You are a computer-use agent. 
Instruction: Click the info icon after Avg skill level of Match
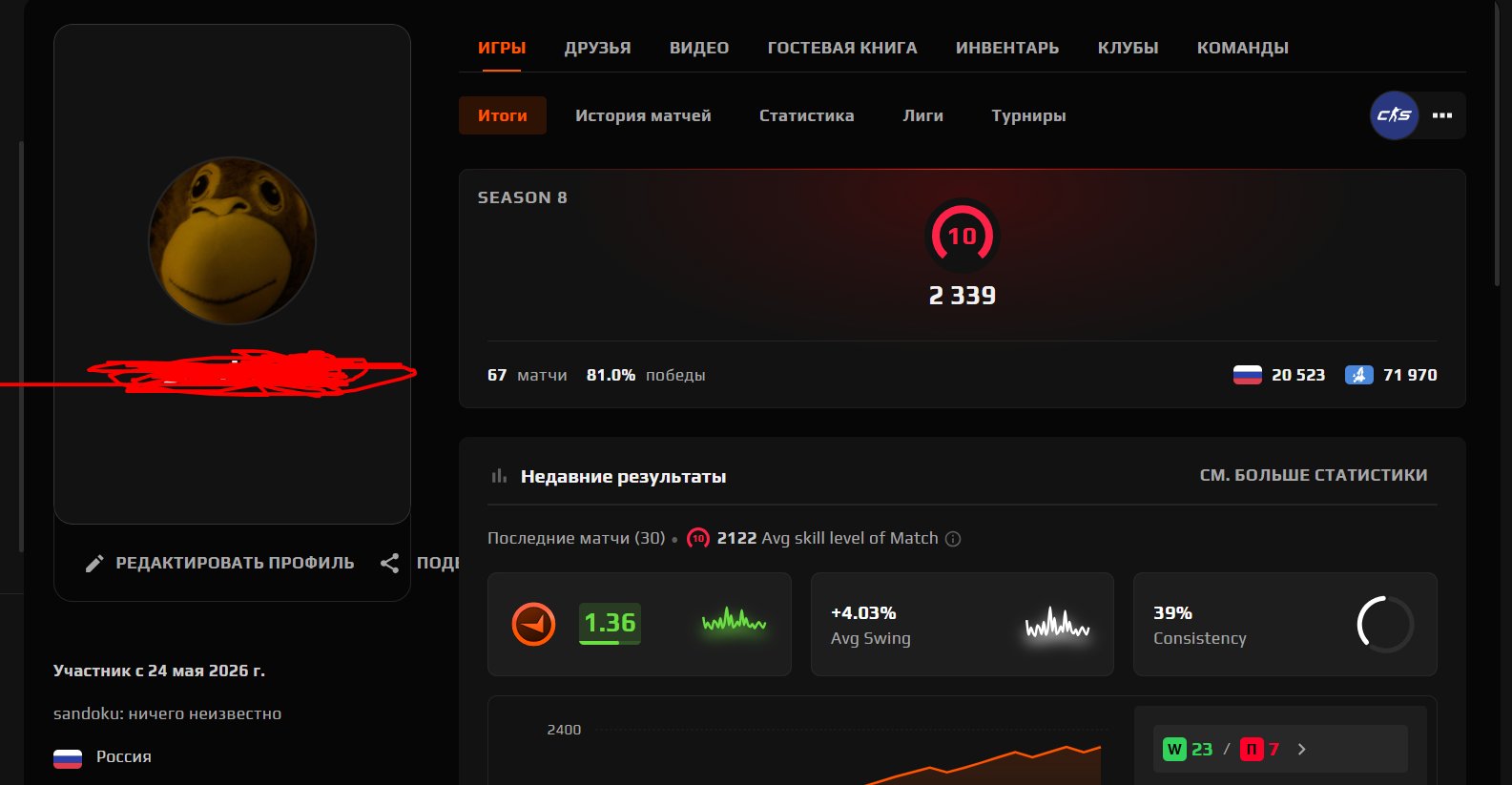[x=952, y=539]
